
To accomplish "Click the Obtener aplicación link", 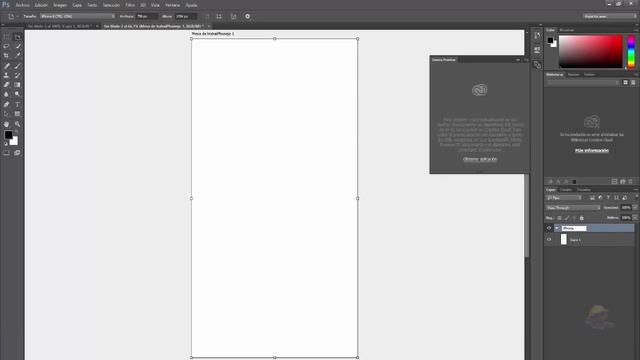I will click(x=480, y=159).
